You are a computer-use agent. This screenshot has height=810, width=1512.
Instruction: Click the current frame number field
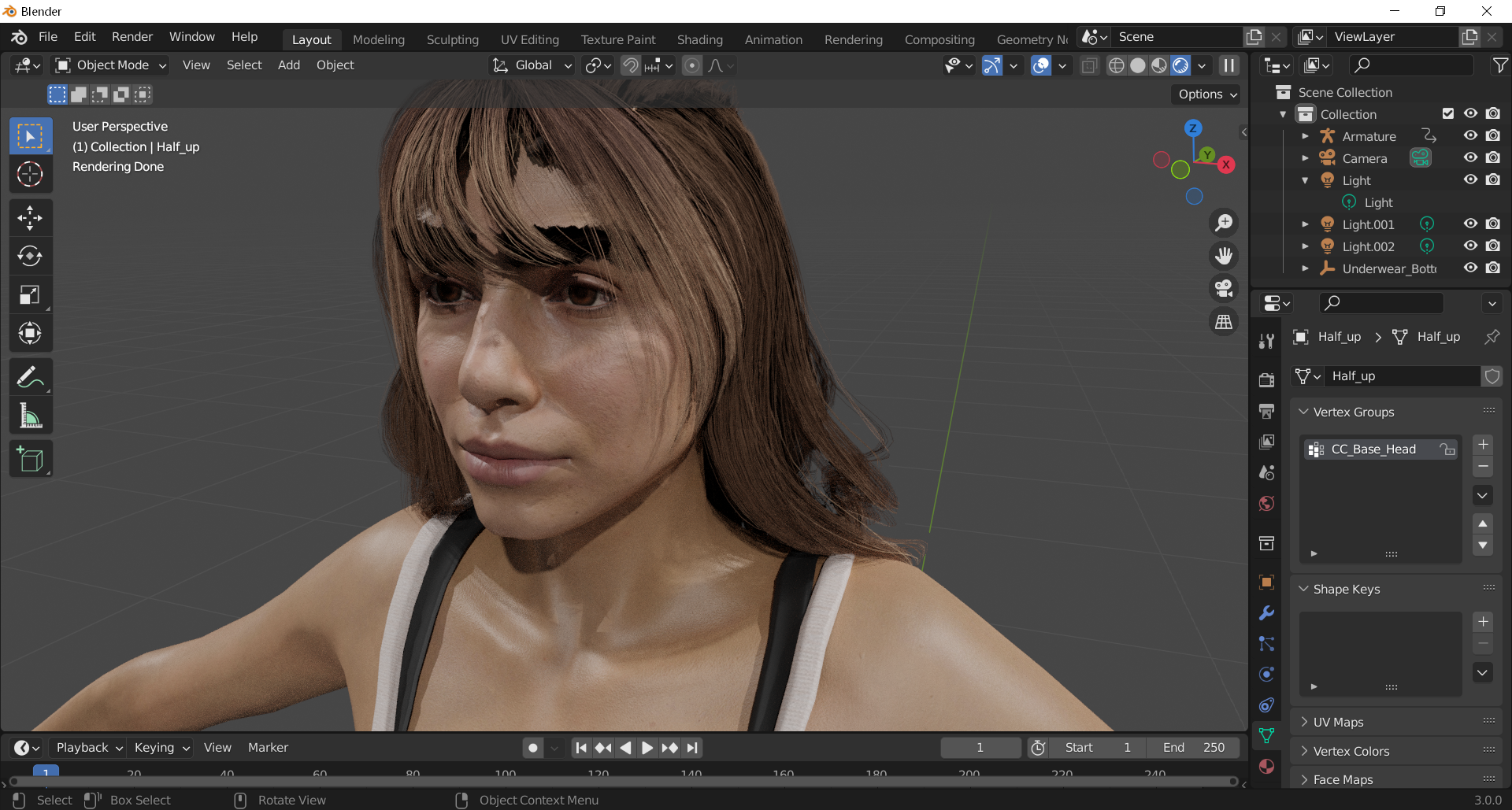click(x=980, y=748)
